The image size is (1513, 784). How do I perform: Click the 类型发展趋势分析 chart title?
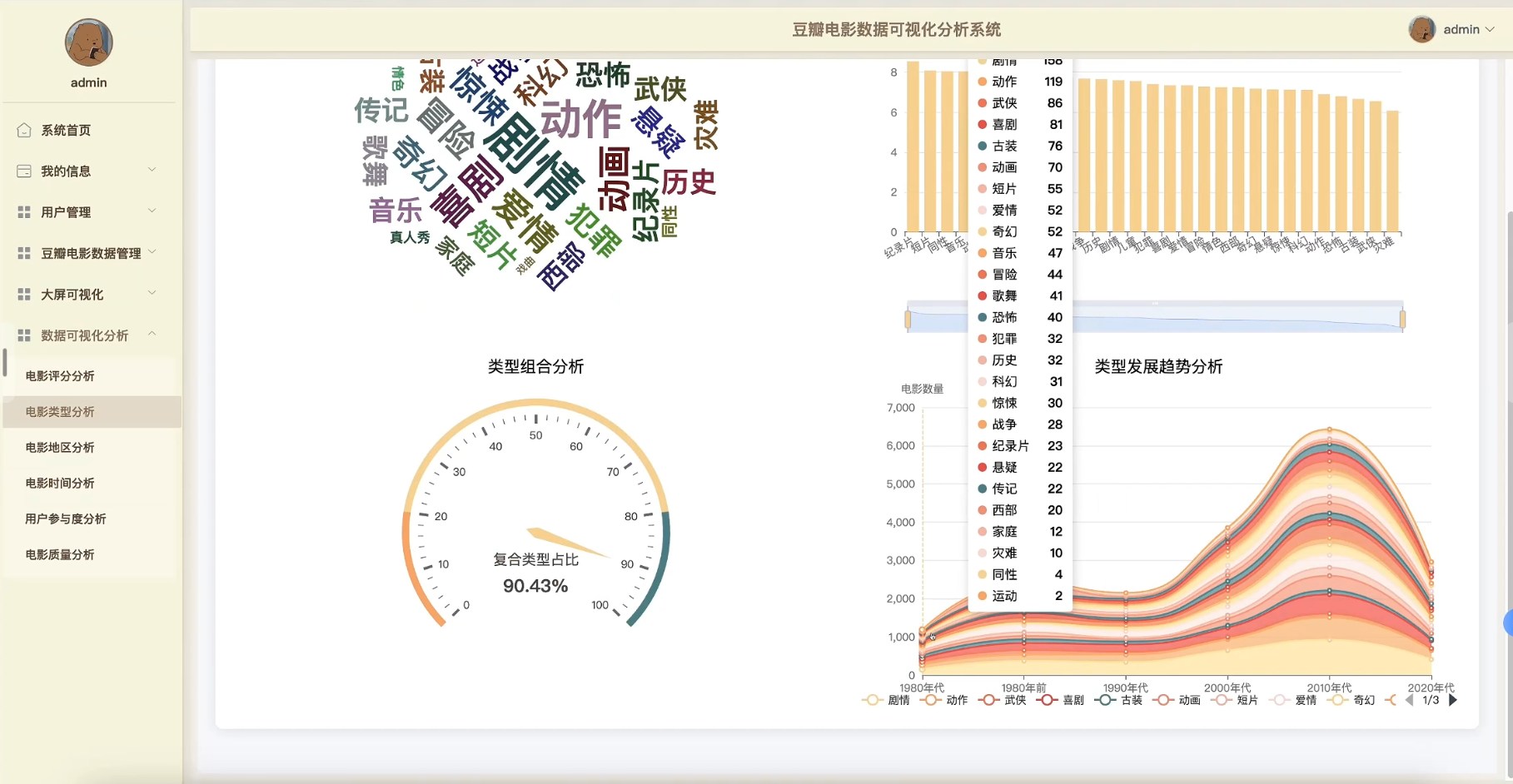pos(1158,366)
